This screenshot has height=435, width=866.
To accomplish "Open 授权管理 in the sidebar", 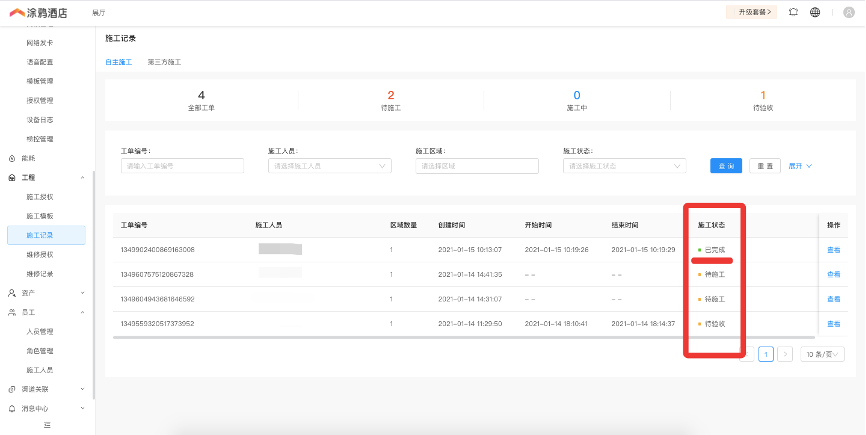I will 40,100.
